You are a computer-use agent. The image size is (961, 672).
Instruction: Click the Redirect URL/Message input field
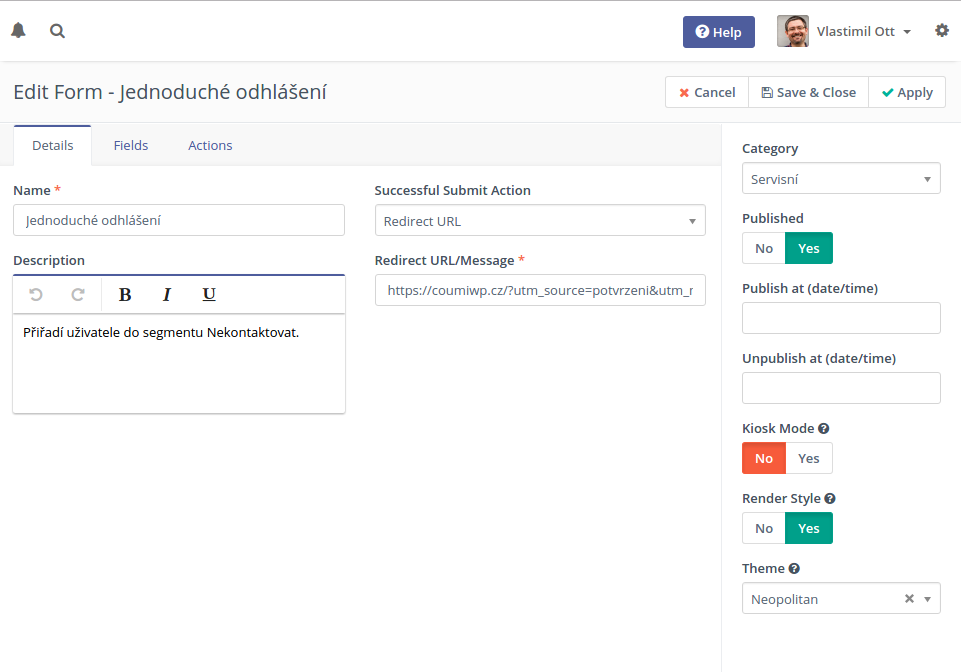tap(540, 290)
